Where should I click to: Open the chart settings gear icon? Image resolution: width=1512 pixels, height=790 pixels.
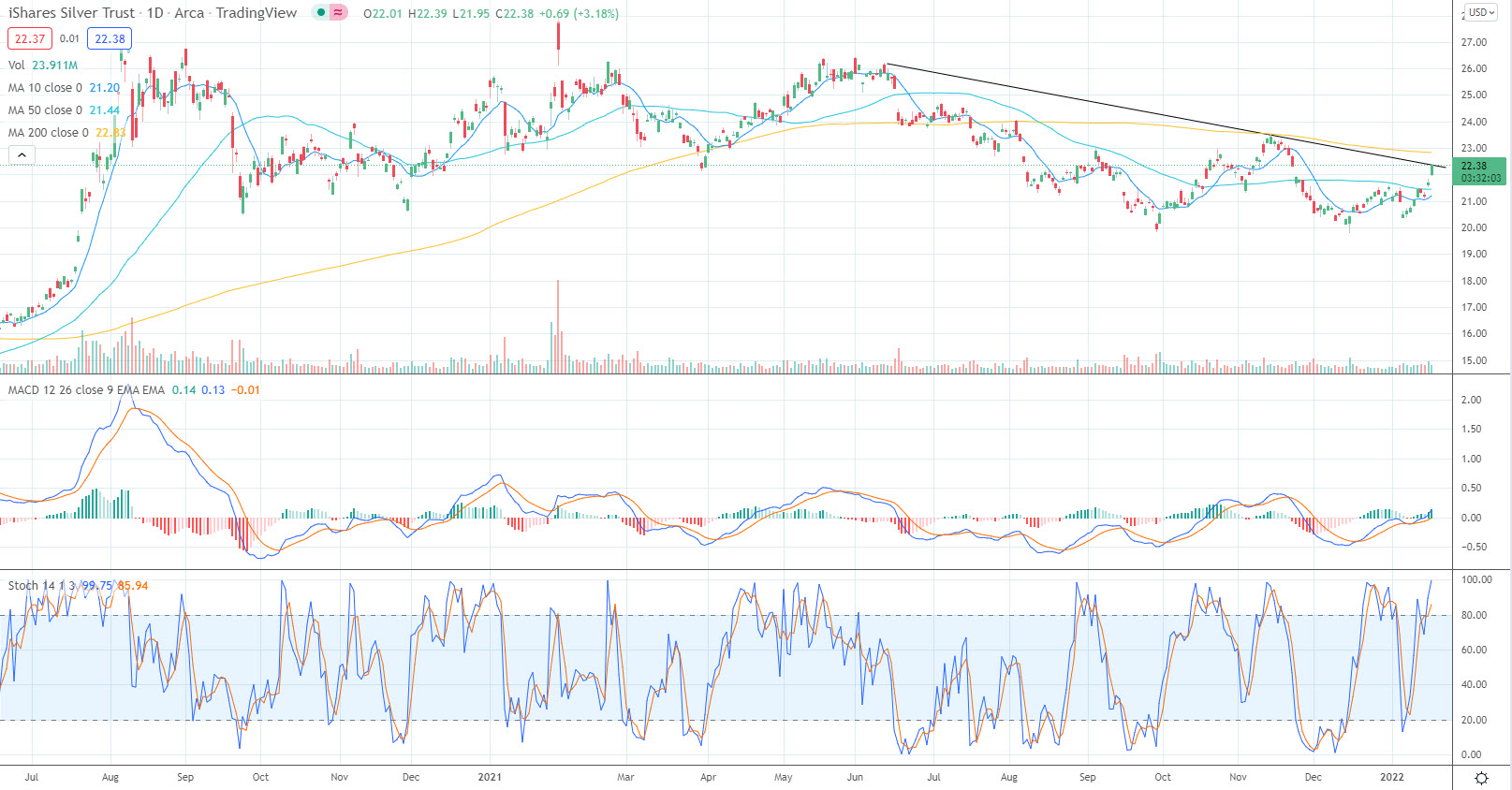pyautogui.click(x=1481, y=778)
